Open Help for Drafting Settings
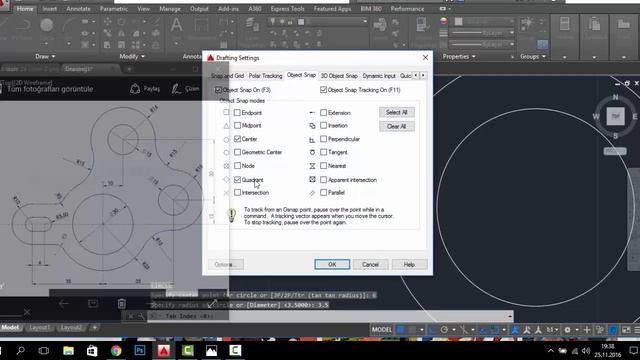 tap(409, 264)
